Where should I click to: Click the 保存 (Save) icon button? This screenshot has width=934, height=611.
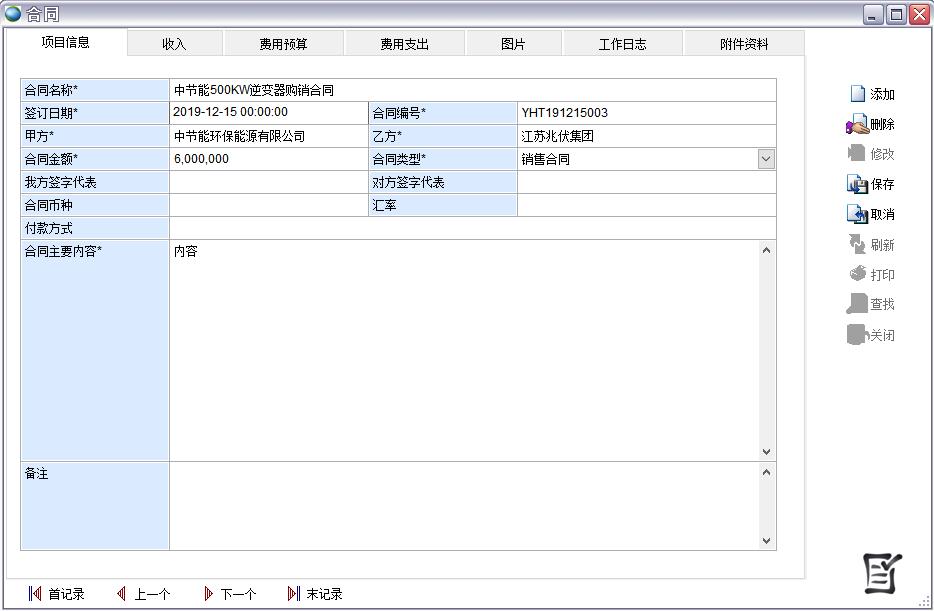click(x=871, y=185)
